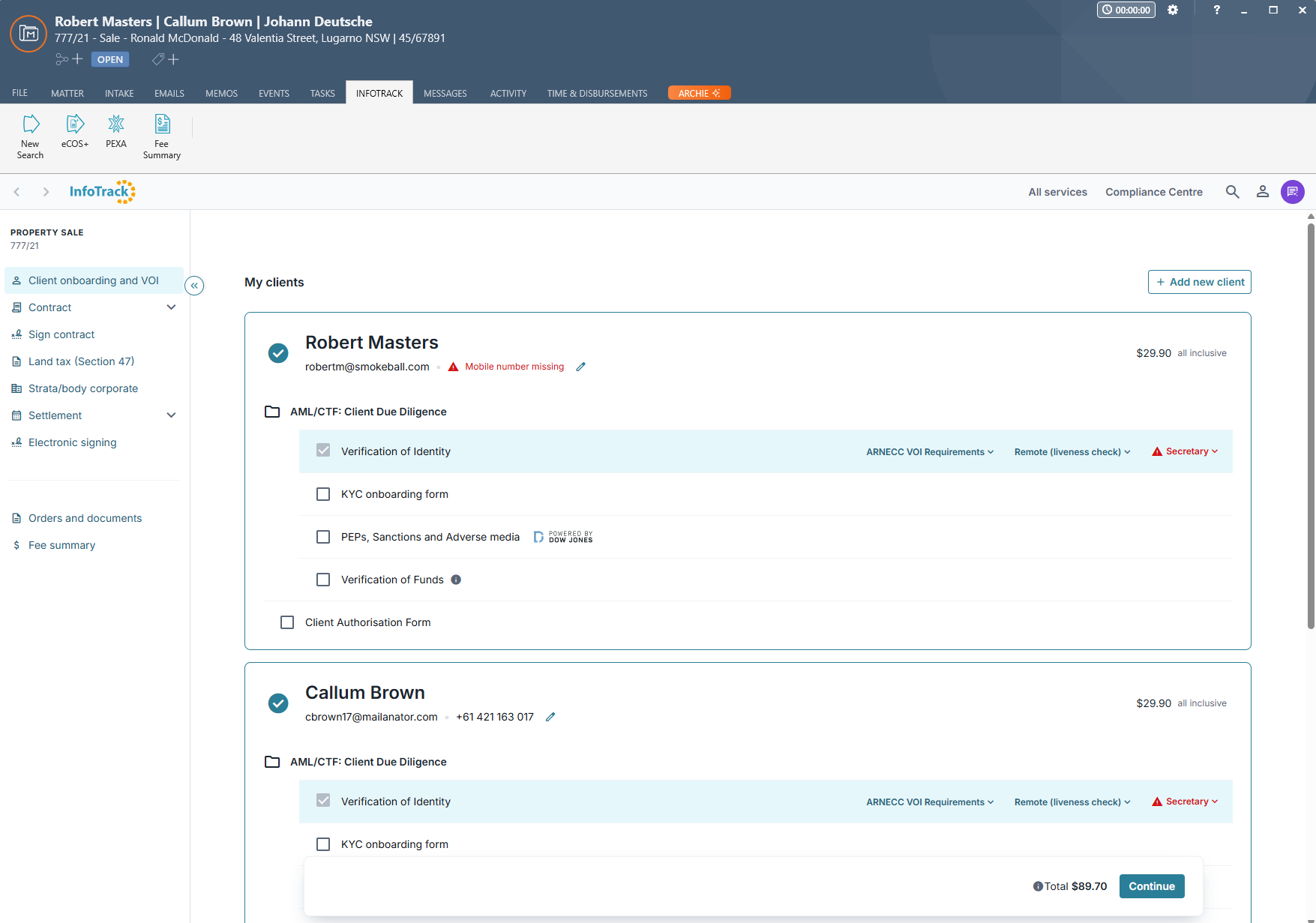Screen dimensions: 1316x923
Task: Collapse the sidebar with double-chevron button
Action: (194, 286)
